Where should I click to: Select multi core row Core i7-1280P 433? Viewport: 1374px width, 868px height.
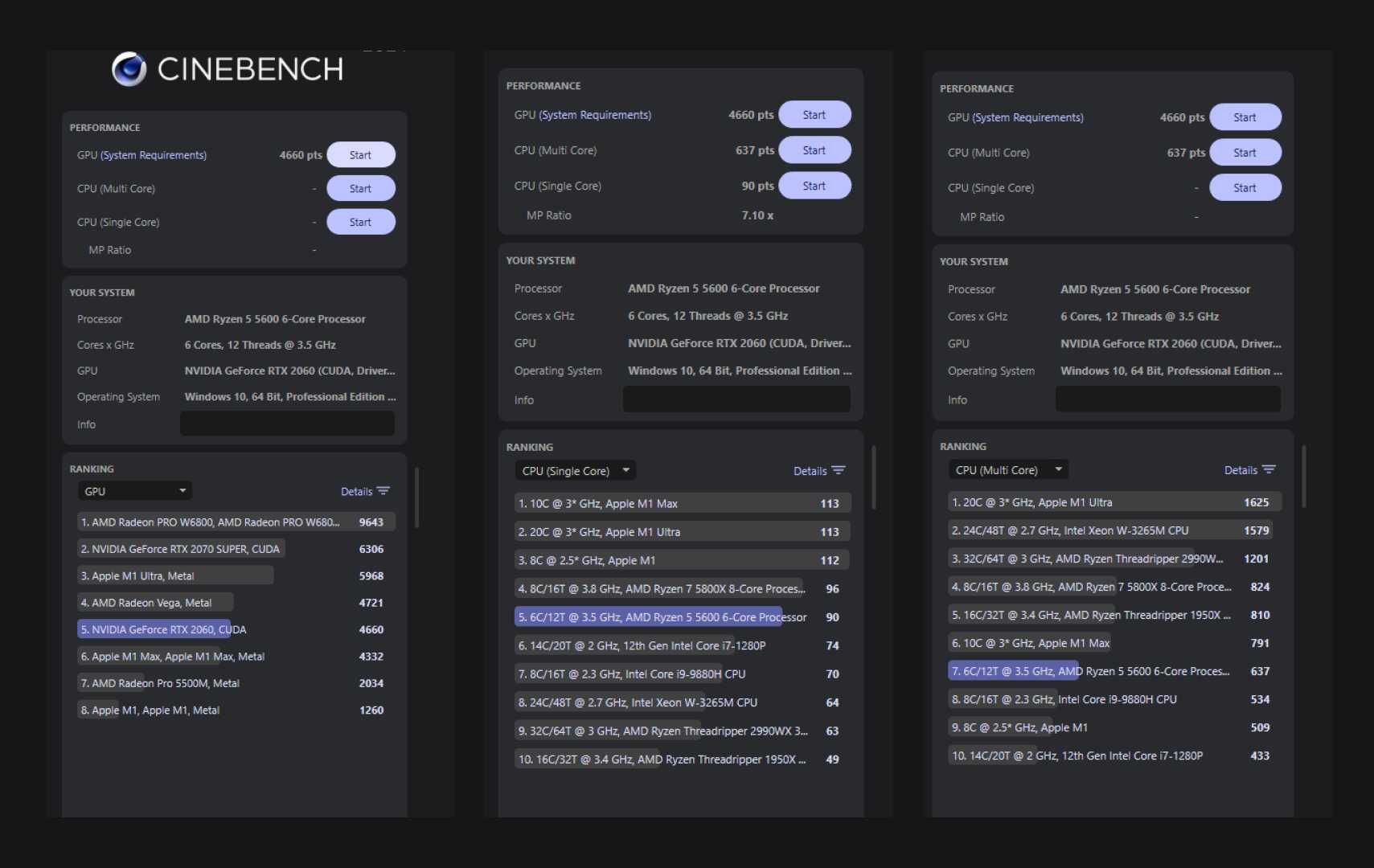pyautogui.click(x=1114, y=755)
